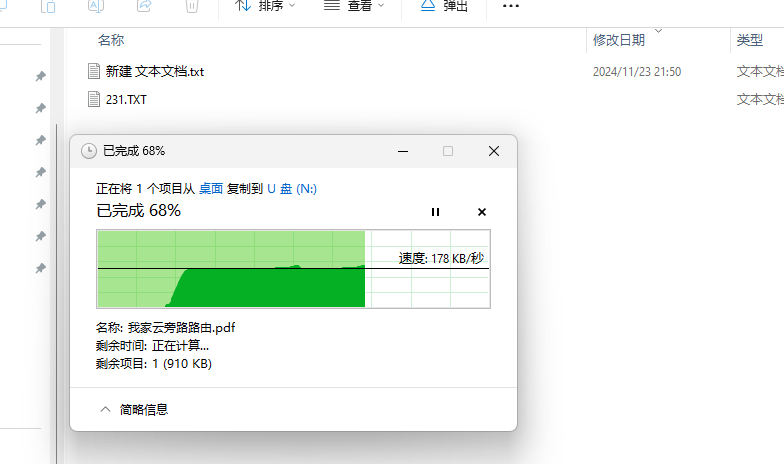784x464 pixels.
Task: Collapse details via 简略信息 chevron
Action: pyautogui.click(x=105, y=409)
